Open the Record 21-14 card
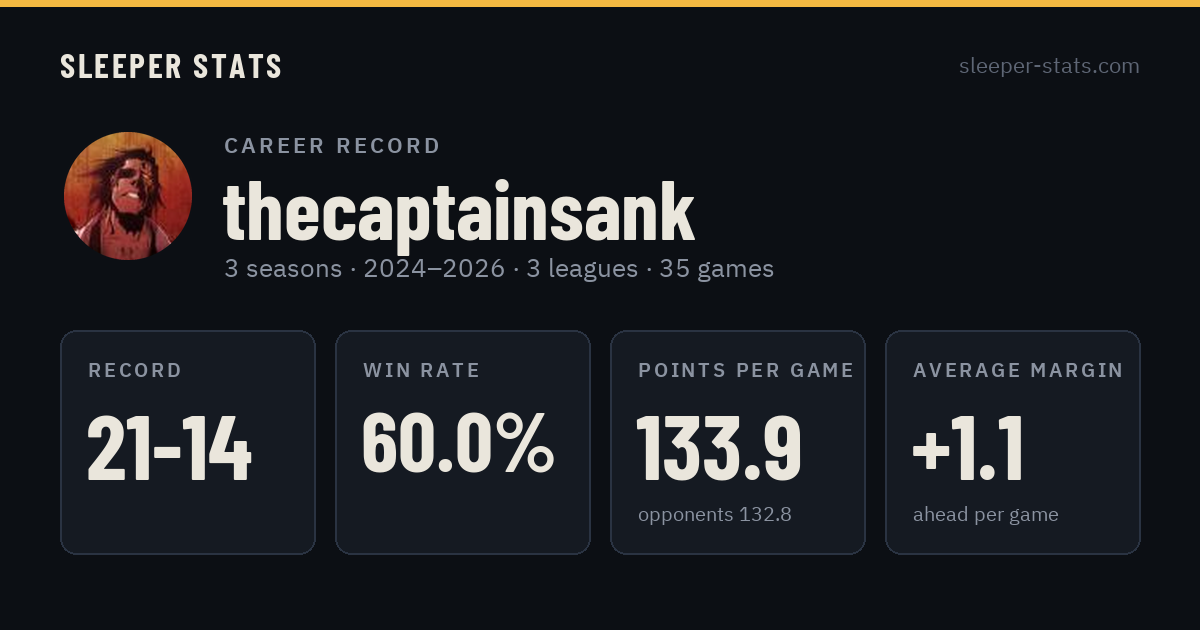 click(x=188, y=442)
